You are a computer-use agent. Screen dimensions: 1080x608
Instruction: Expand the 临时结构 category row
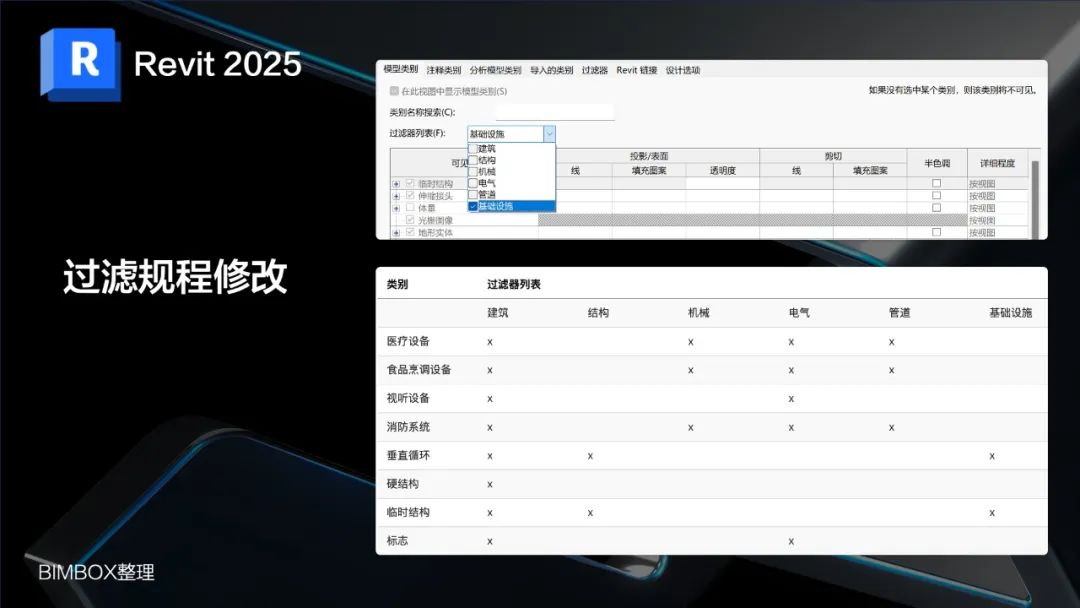397,184
